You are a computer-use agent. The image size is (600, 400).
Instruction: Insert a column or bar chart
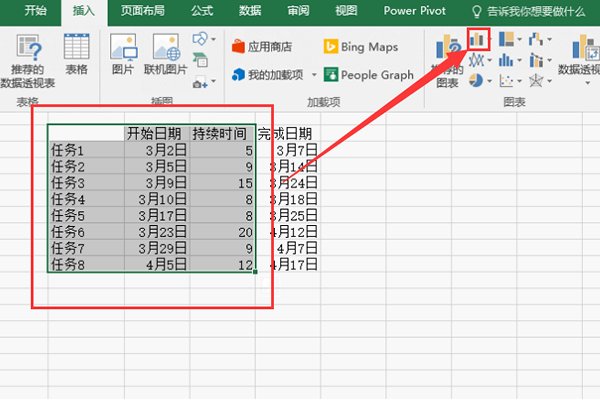click(x=478, y=39)
